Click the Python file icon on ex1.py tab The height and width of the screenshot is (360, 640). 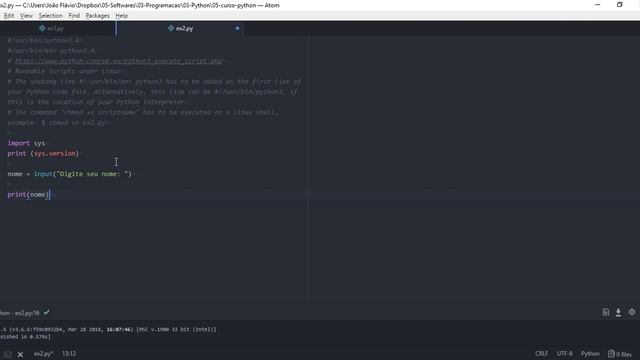point(42,28)
